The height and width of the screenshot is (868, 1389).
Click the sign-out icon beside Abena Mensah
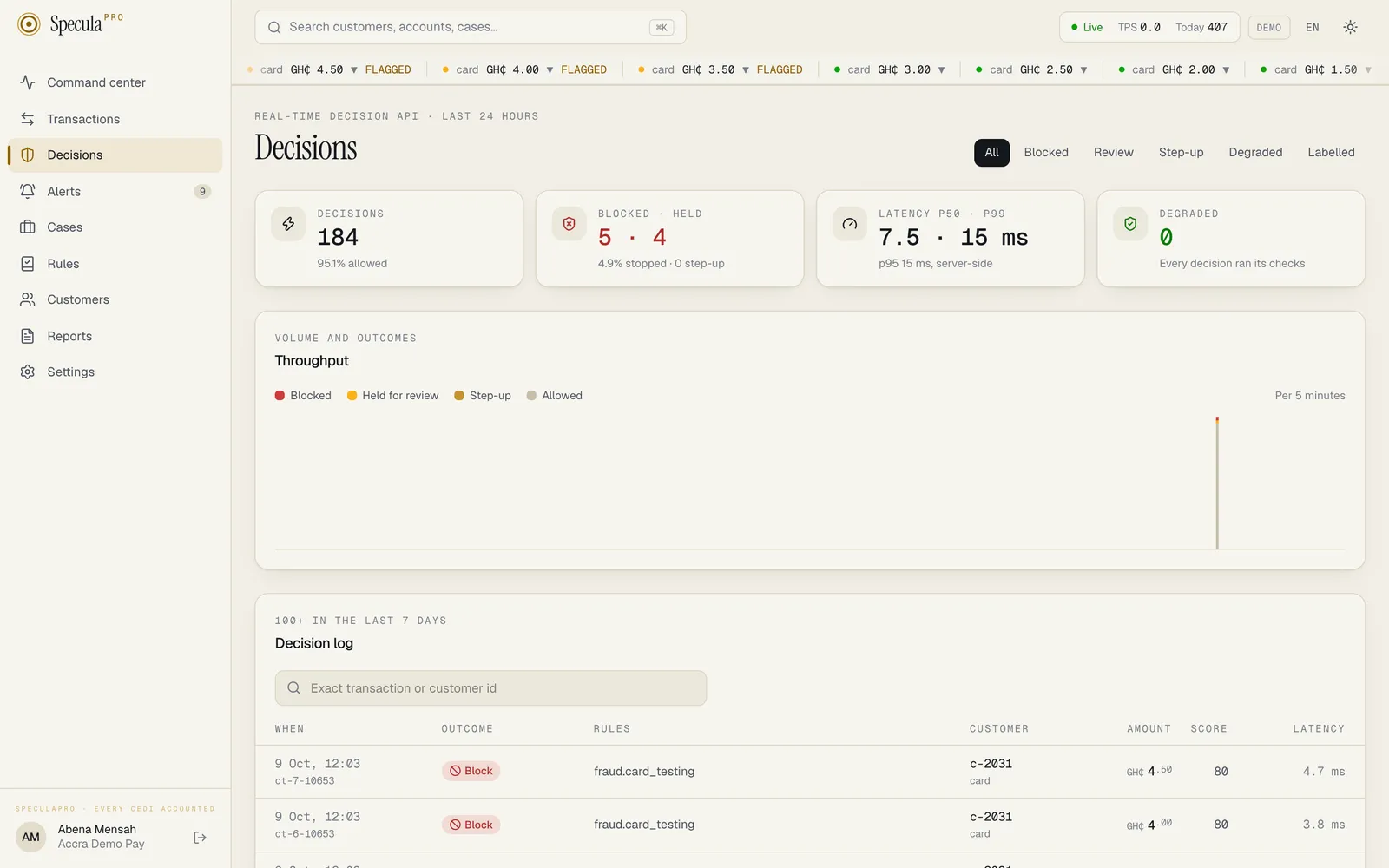(x=201, y=838)
